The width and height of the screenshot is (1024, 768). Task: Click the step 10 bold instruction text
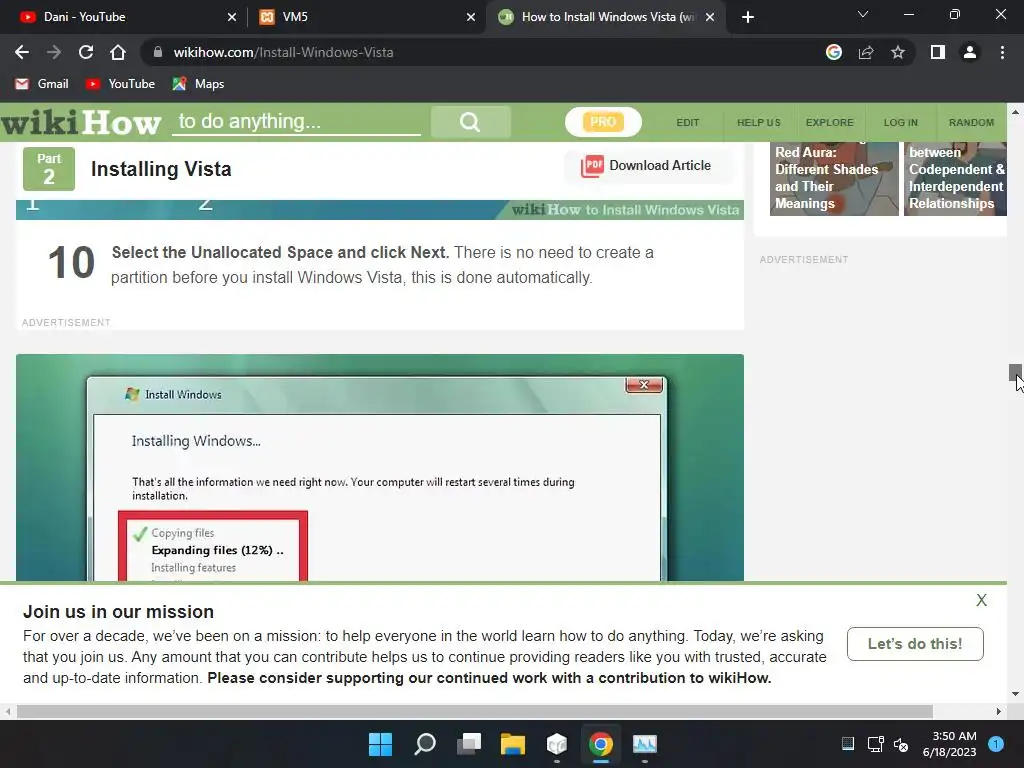pos(280,253)
